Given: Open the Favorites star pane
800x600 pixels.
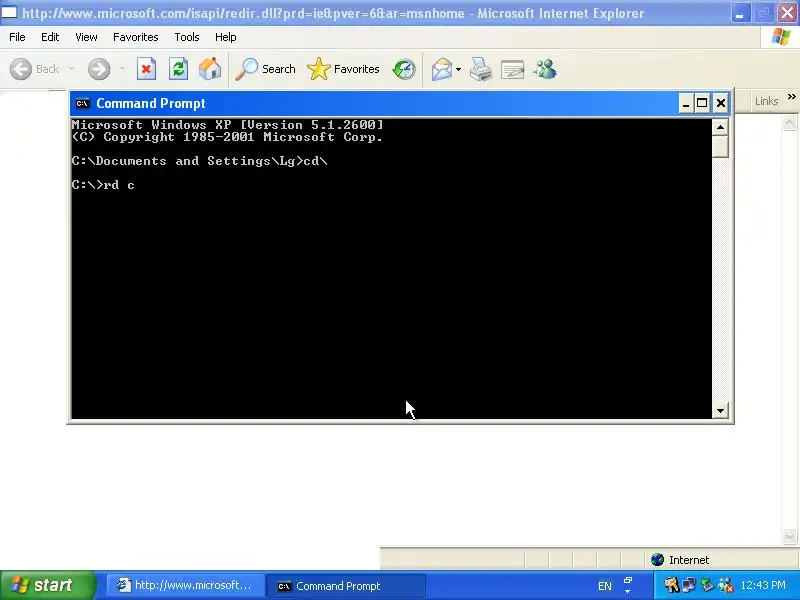Looking at the screenshot, I should 343,69.
